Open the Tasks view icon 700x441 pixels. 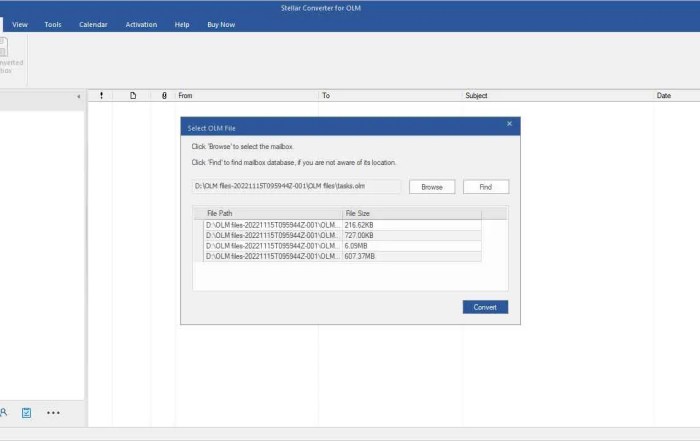26,413
